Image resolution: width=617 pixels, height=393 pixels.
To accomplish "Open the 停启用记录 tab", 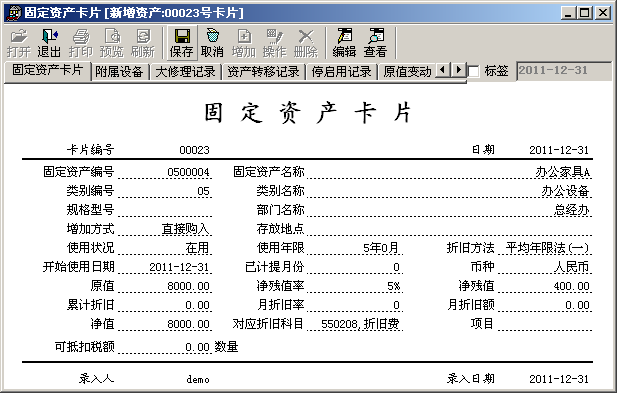I will click(341, 72).
